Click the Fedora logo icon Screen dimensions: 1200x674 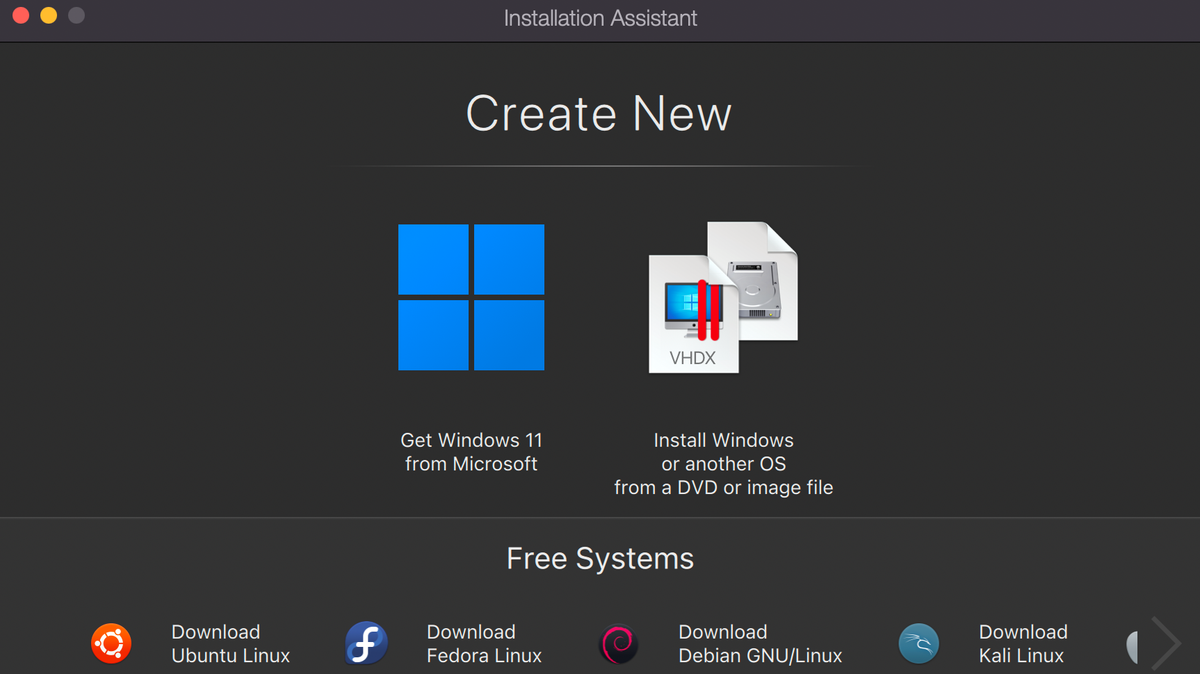point(366,644)
